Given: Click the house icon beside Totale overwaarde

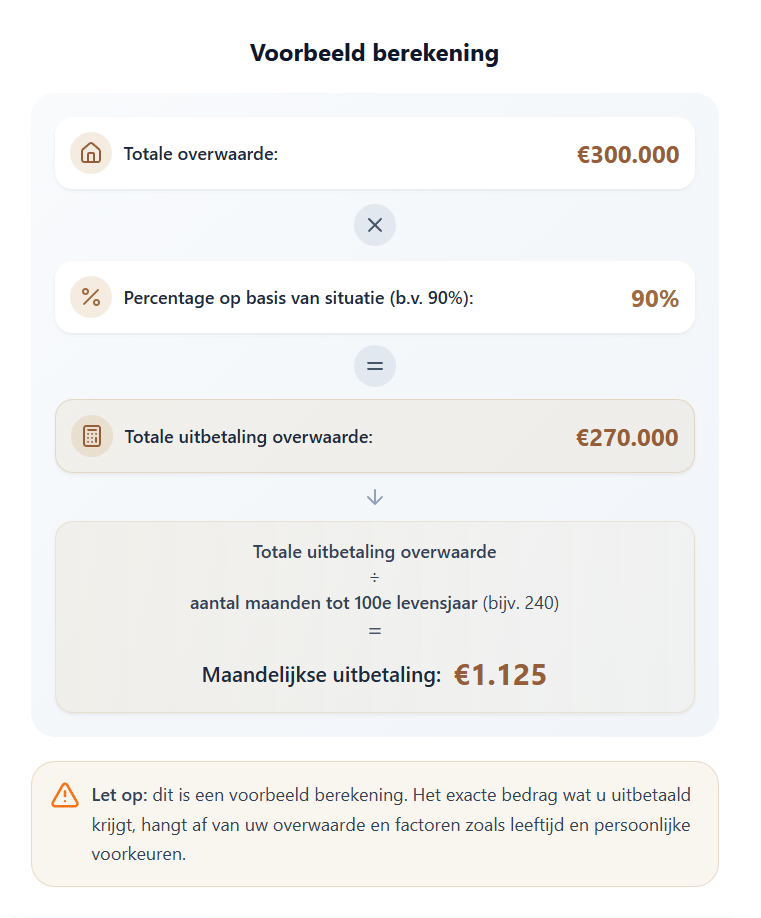Looking at the screenshot, I should (91, 154).
